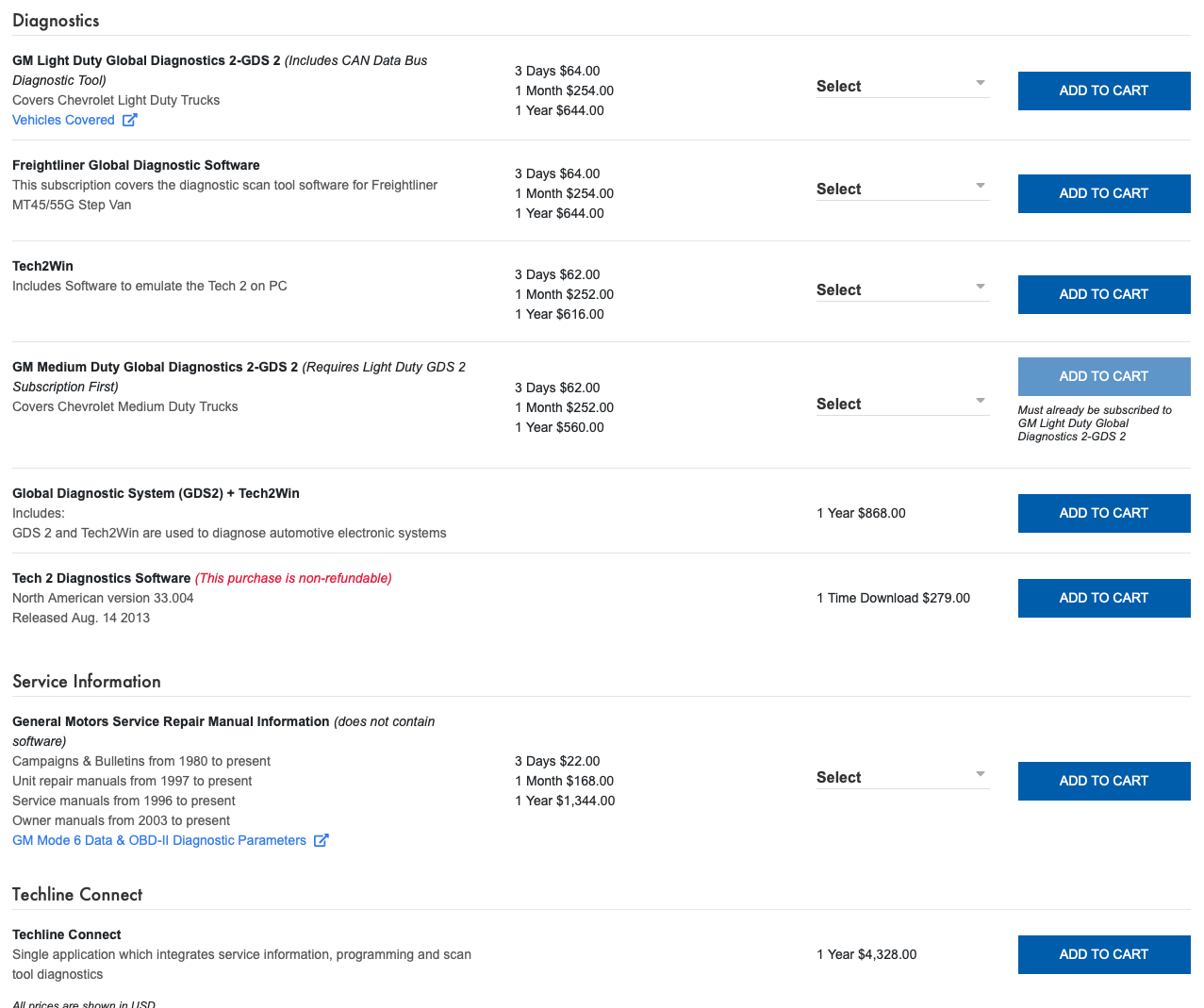This screenshot has width=1204, height=1008.
Task: Open Freightliner Global Diagnostic subscription dropdown
Action: coord(901,189)
